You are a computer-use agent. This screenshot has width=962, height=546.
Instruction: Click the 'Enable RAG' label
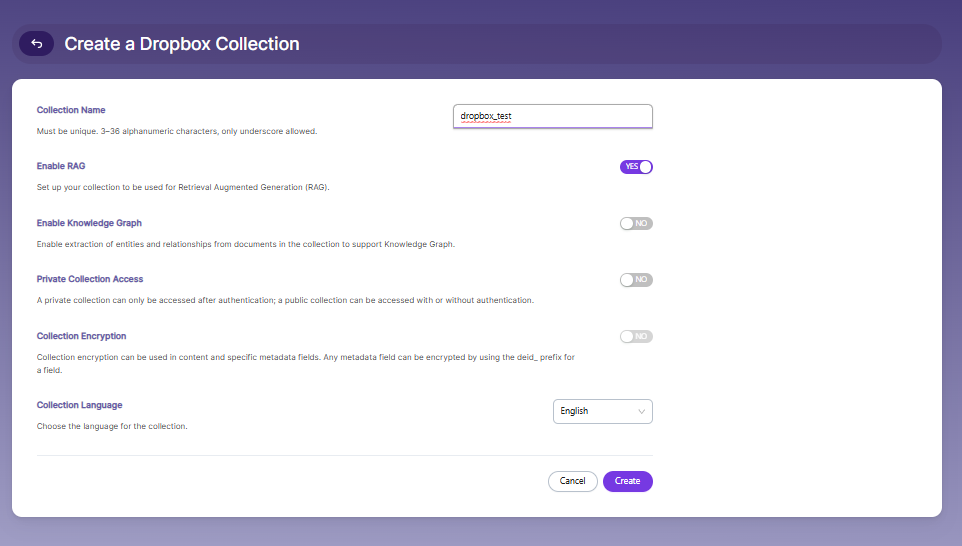pos(61,166)
